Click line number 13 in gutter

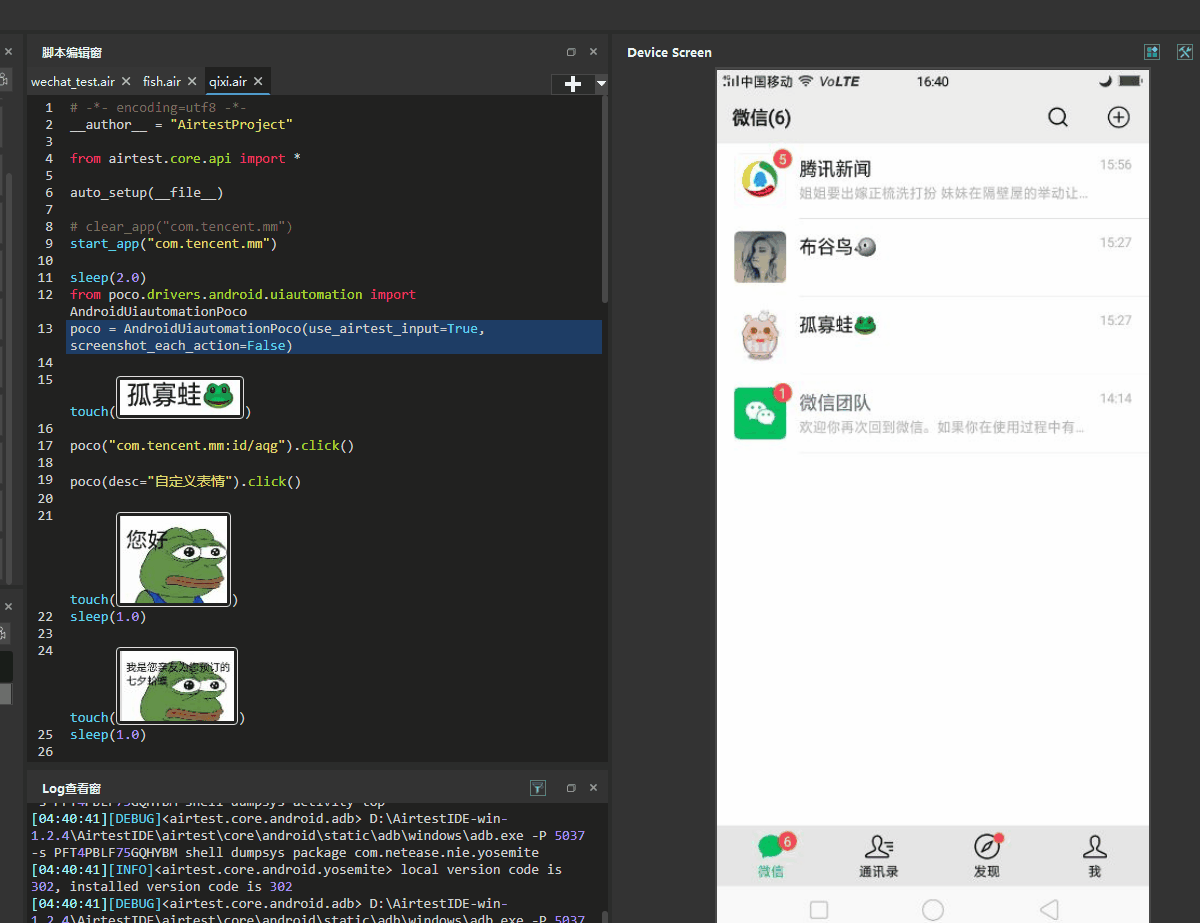click(45, 328)
